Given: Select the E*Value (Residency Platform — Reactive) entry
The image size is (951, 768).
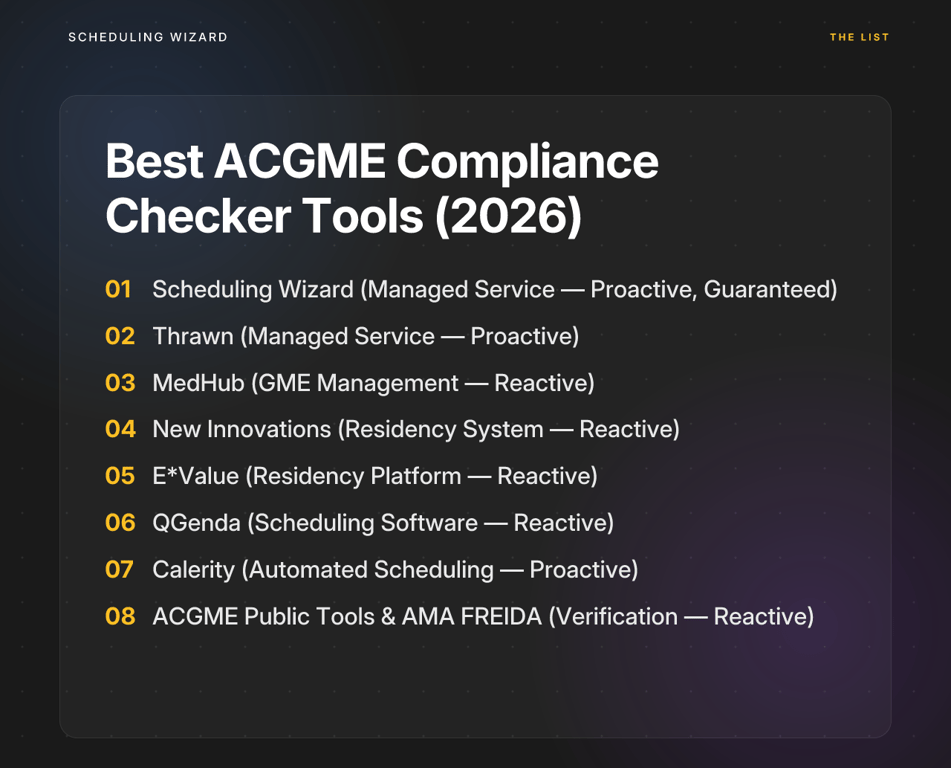Looking at the screenshot, I should pos(375,476).
